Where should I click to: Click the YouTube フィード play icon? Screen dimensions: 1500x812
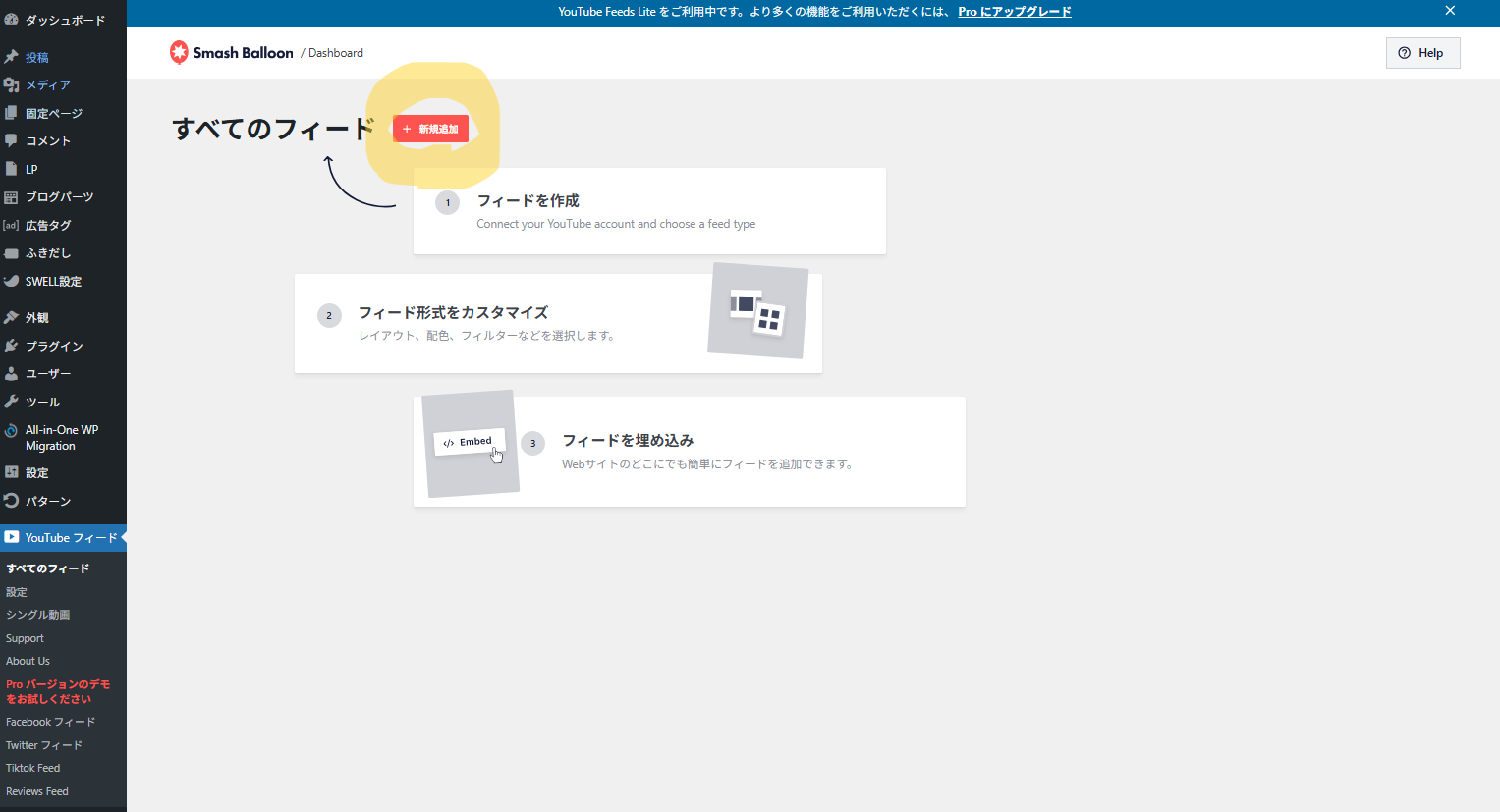click(12, 537)
